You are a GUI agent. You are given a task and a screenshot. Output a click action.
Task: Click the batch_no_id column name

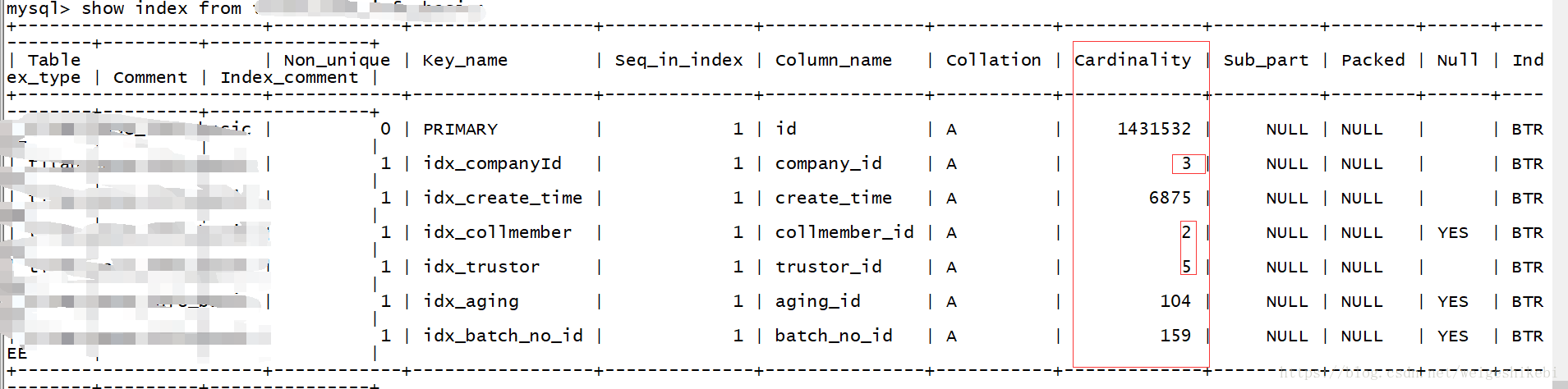point(834,336)
